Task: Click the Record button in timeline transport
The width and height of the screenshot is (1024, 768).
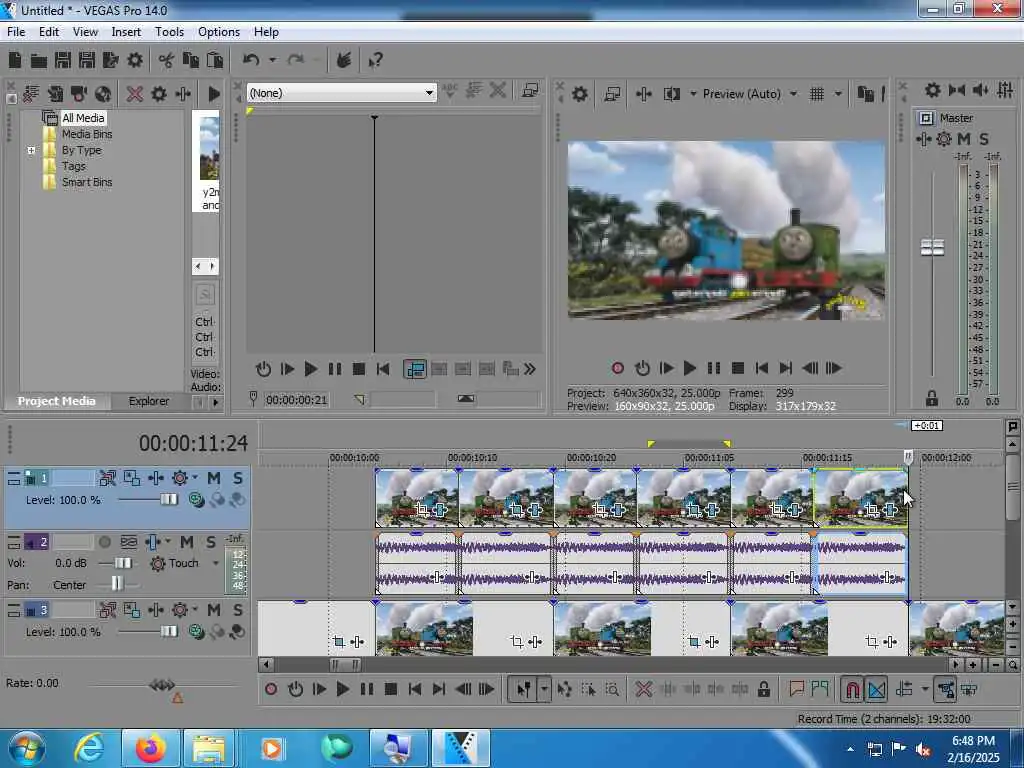Action: [x=271, y=689]
